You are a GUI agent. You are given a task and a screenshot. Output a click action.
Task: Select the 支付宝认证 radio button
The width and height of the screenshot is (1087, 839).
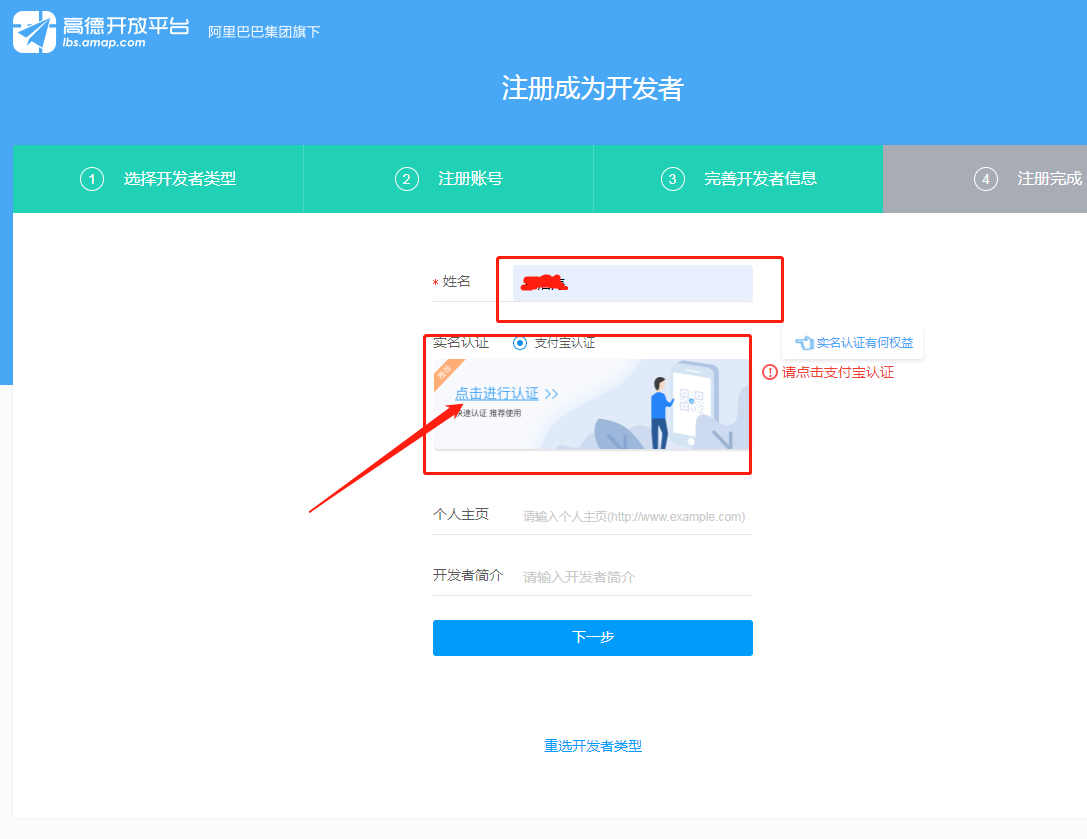point(519,343)
